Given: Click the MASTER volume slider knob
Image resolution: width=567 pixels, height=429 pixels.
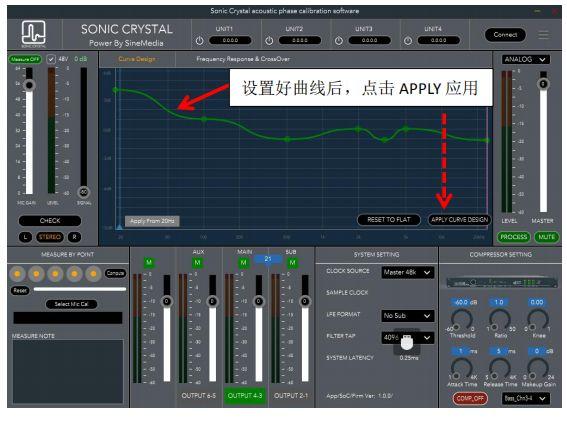Looking at the screenshot, I should [543, 84].
